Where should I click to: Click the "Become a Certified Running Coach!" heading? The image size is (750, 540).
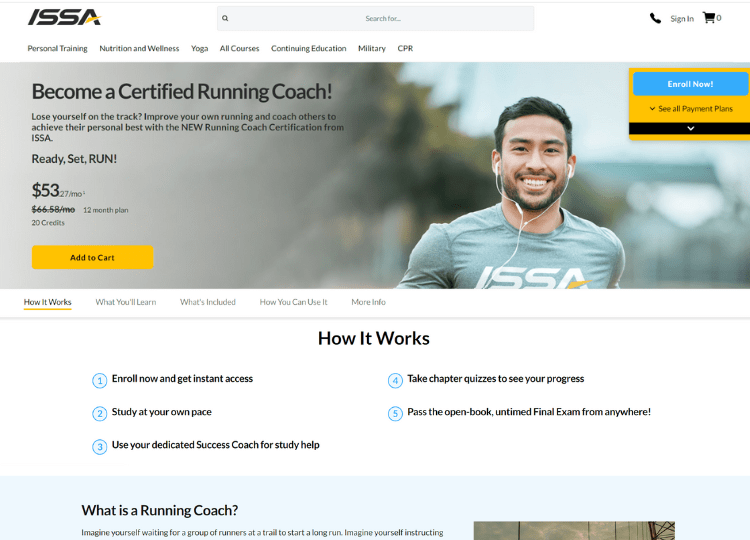pos(182,91)
